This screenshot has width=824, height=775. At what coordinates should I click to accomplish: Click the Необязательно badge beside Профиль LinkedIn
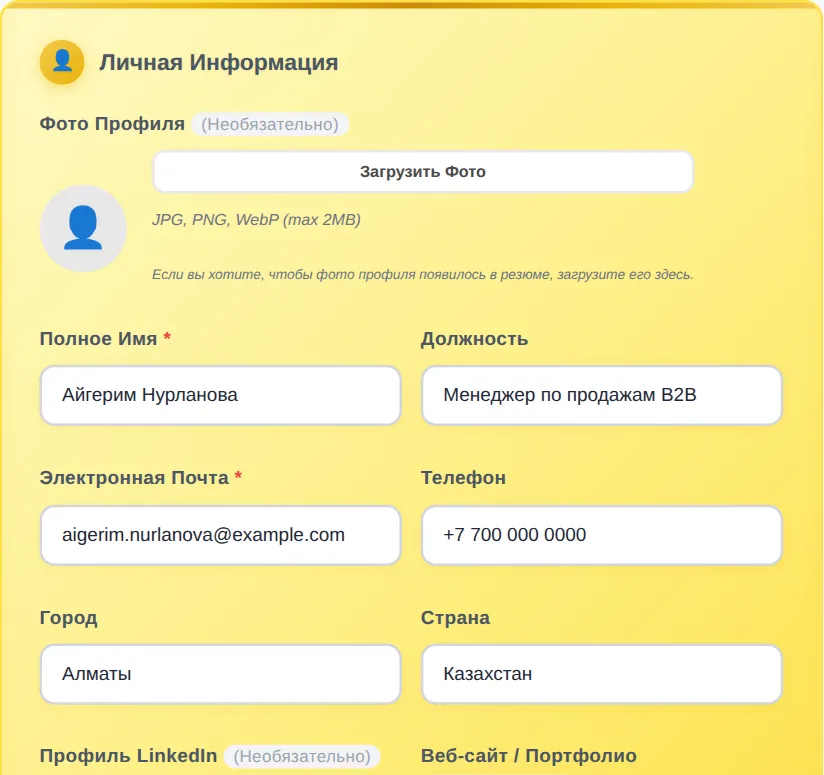pos(302,757)
